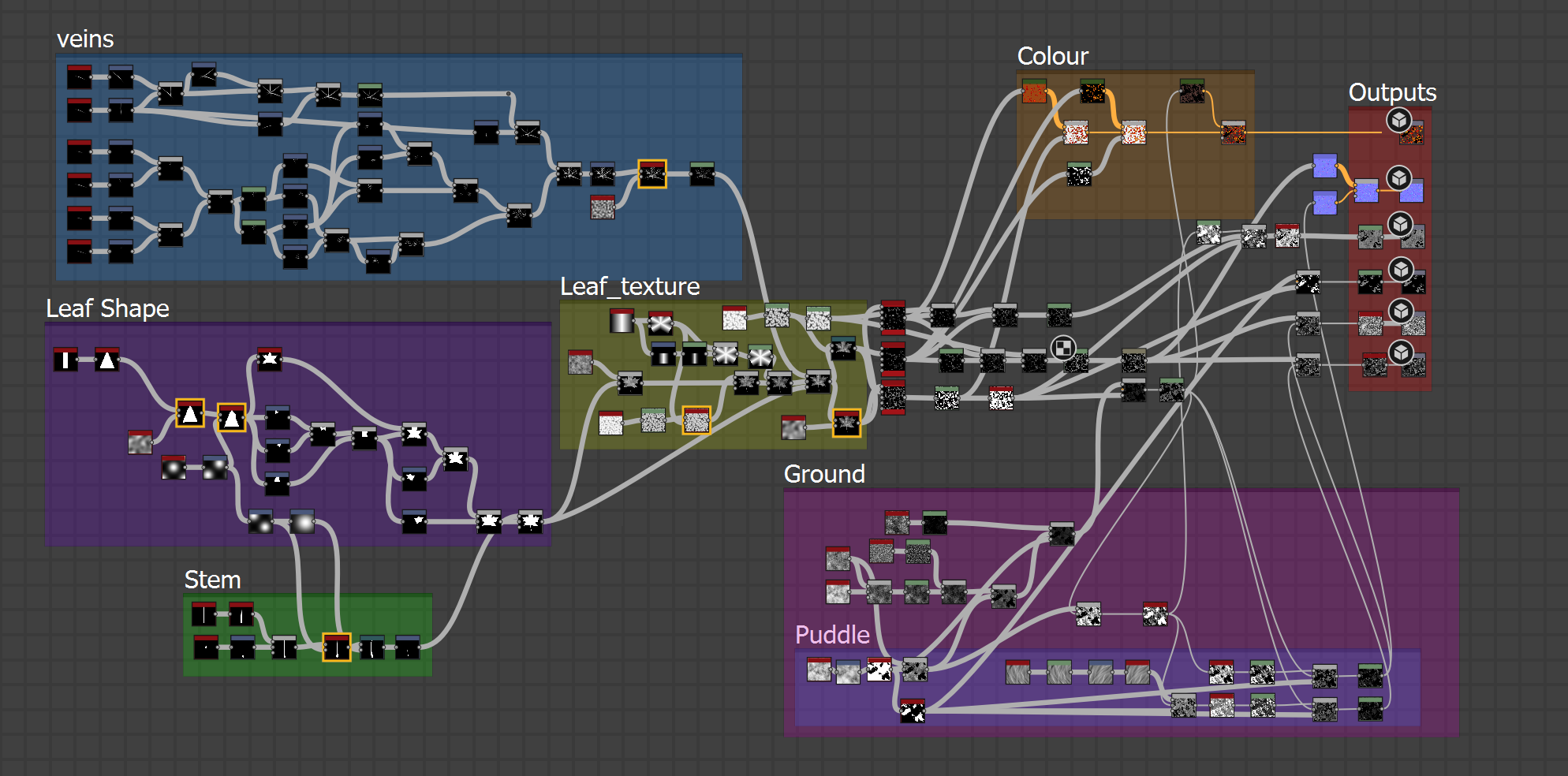This screenshot has height=776, width=1568.
Task: Select the Puddle frame title
Action: 832,635
